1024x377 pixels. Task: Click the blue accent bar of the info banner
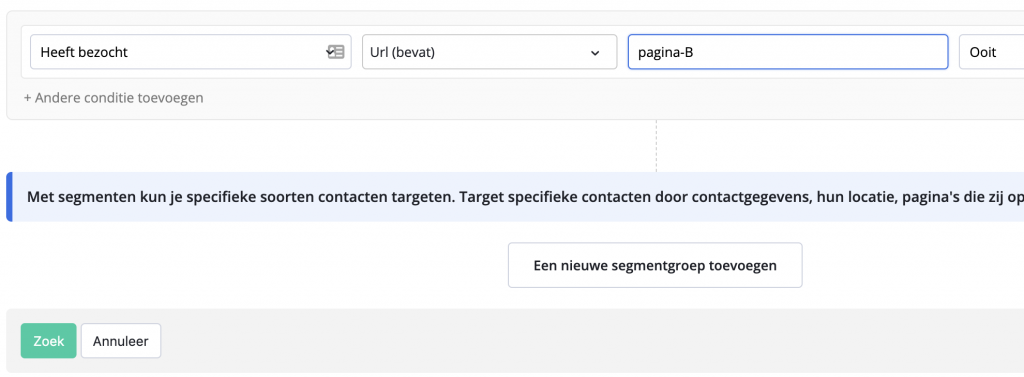(9, 197)
